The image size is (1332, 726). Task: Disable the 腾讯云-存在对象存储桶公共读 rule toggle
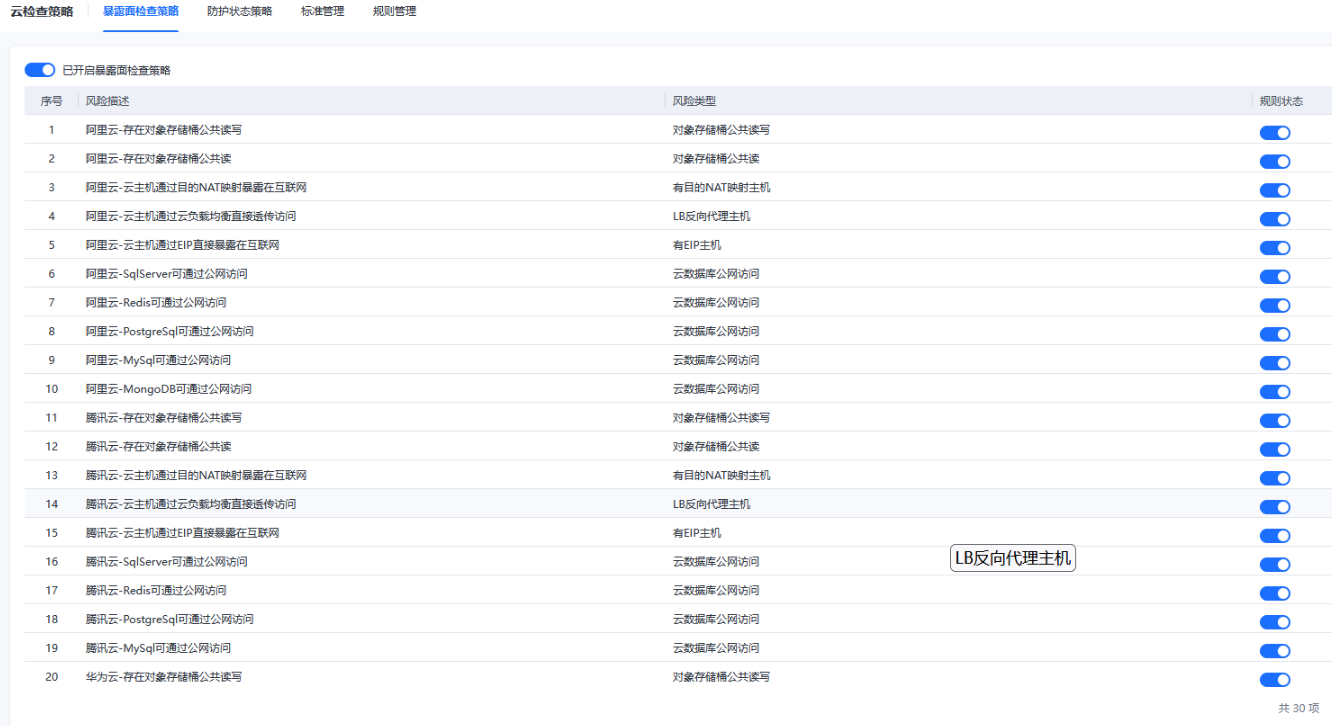pos(1275,449)
